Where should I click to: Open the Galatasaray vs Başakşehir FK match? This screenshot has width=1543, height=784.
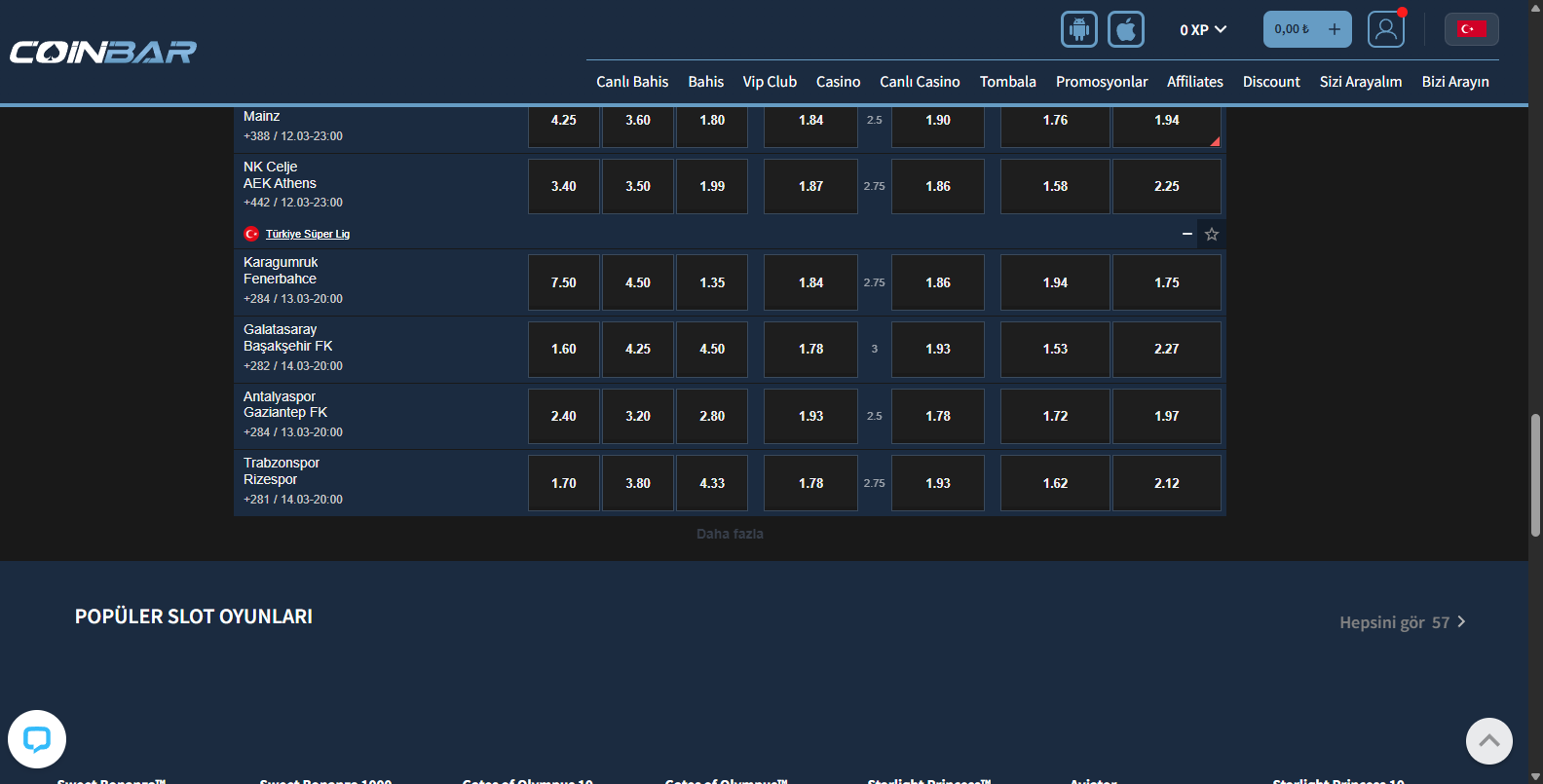tap(288, 338)
